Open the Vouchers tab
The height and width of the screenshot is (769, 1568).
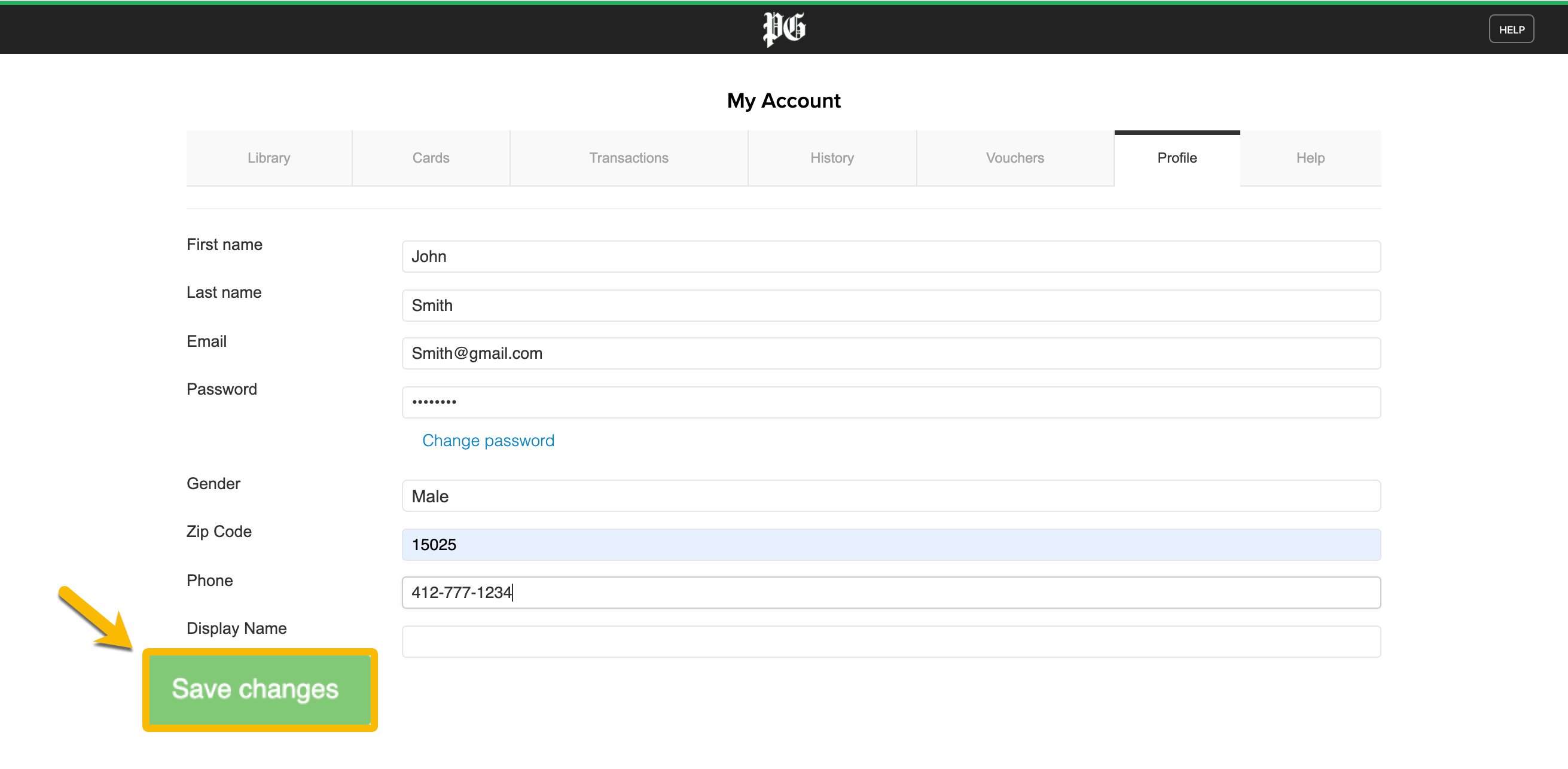pyautogui.click(x=1015, y=158)
